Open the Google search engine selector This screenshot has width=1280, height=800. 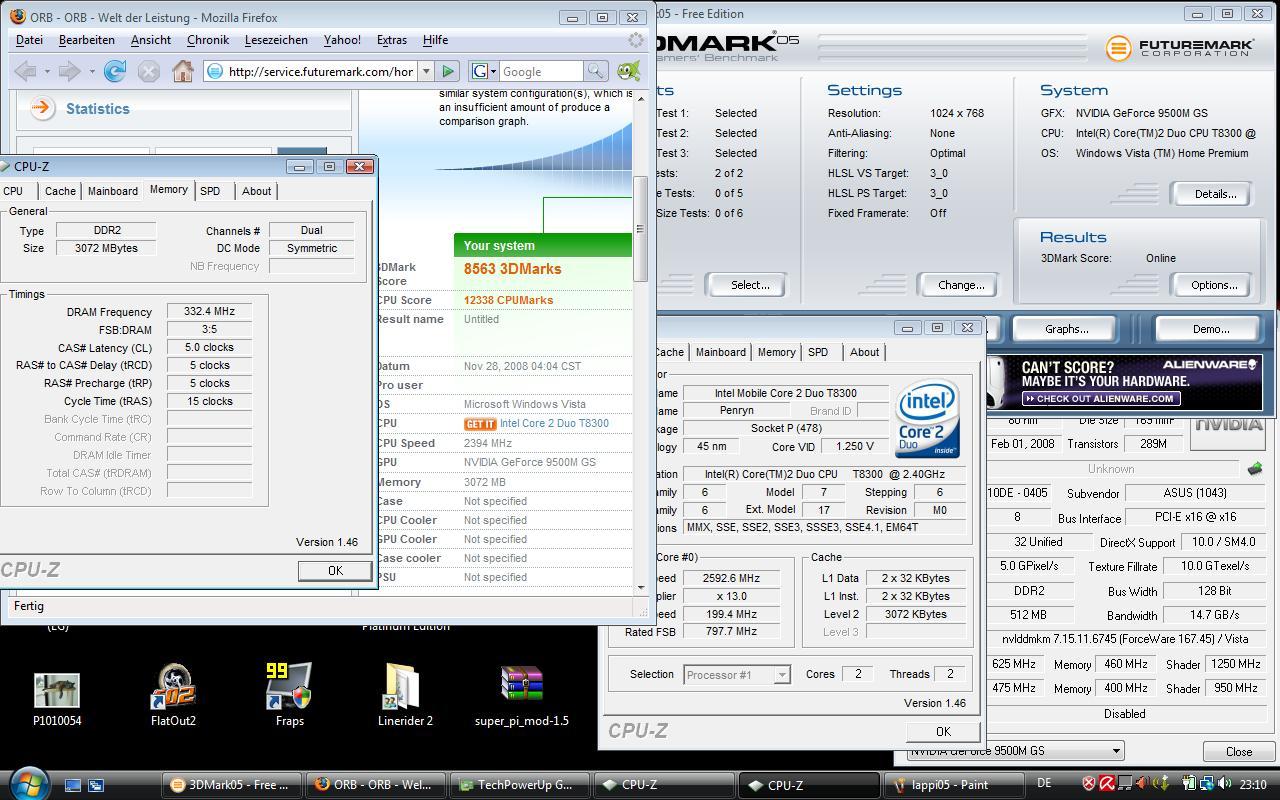pos(484,71)
